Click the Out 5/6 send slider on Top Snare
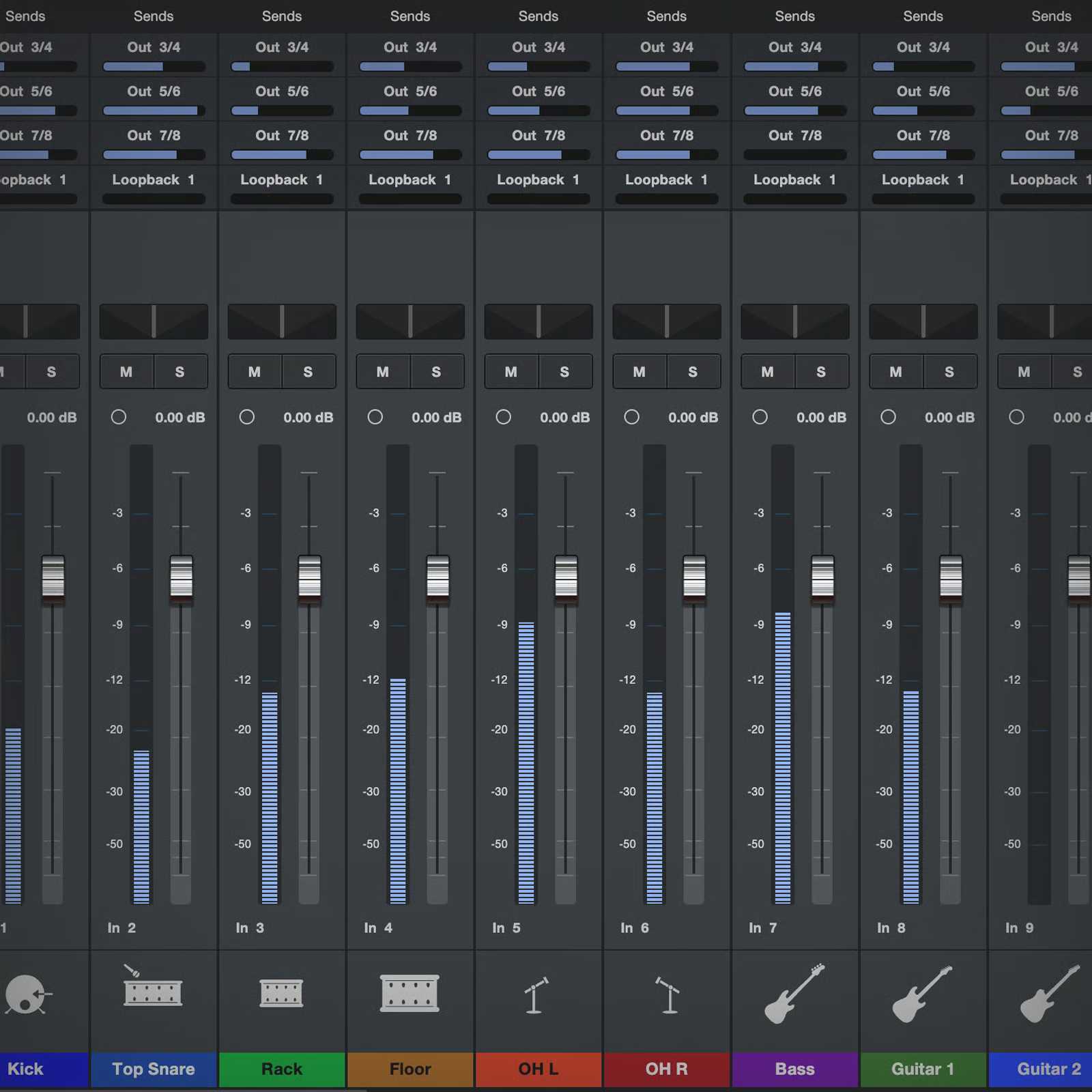 [154, 111]
